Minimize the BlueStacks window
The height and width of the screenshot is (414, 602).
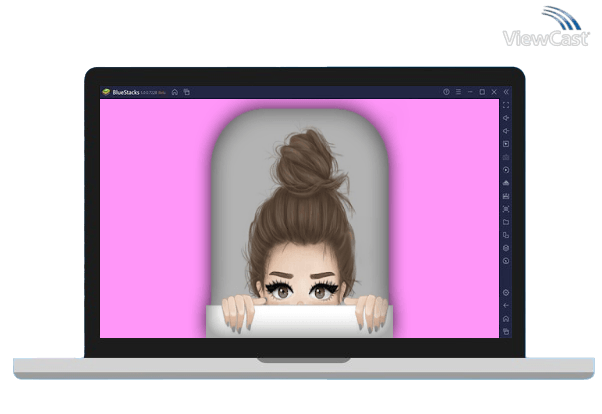pyautogui.click(x=470, y=92)
